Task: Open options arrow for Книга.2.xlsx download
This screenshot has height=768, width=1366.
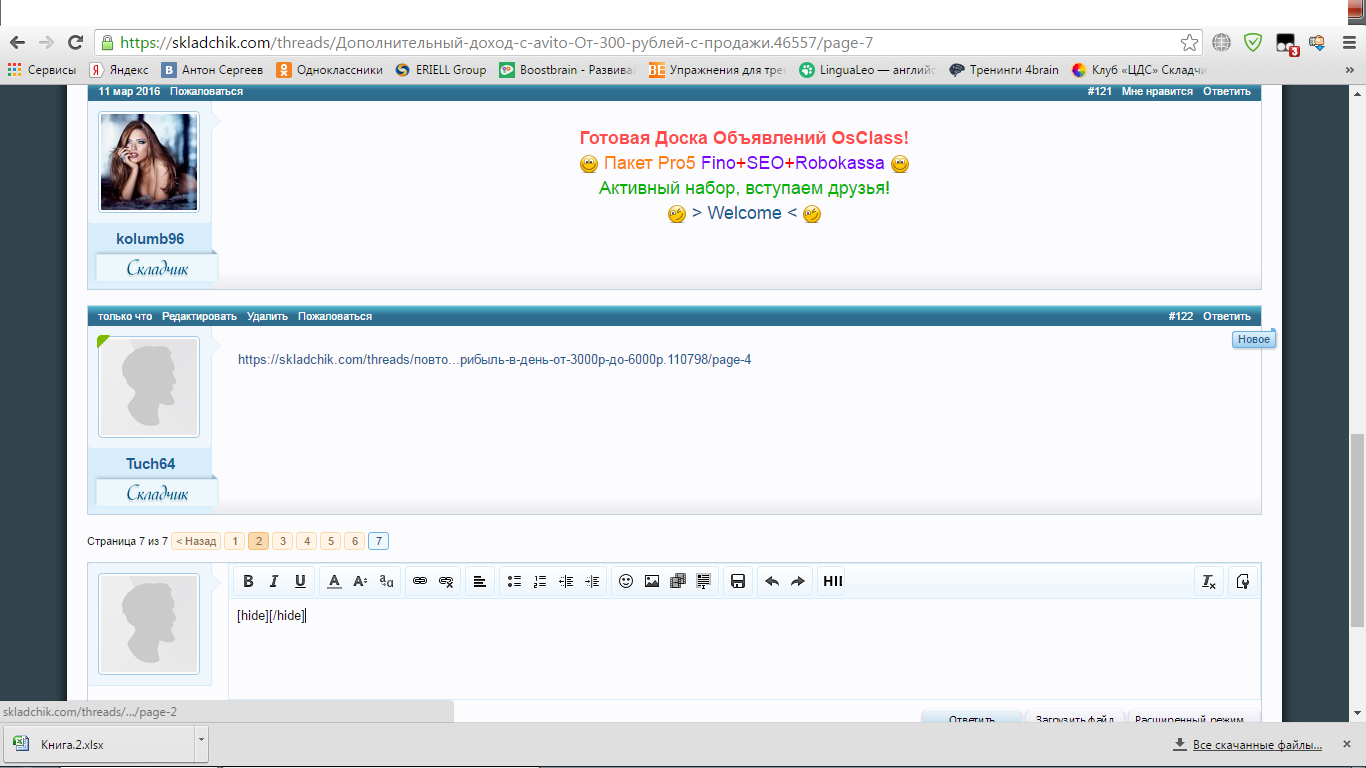Action: (x=201, y=744)
